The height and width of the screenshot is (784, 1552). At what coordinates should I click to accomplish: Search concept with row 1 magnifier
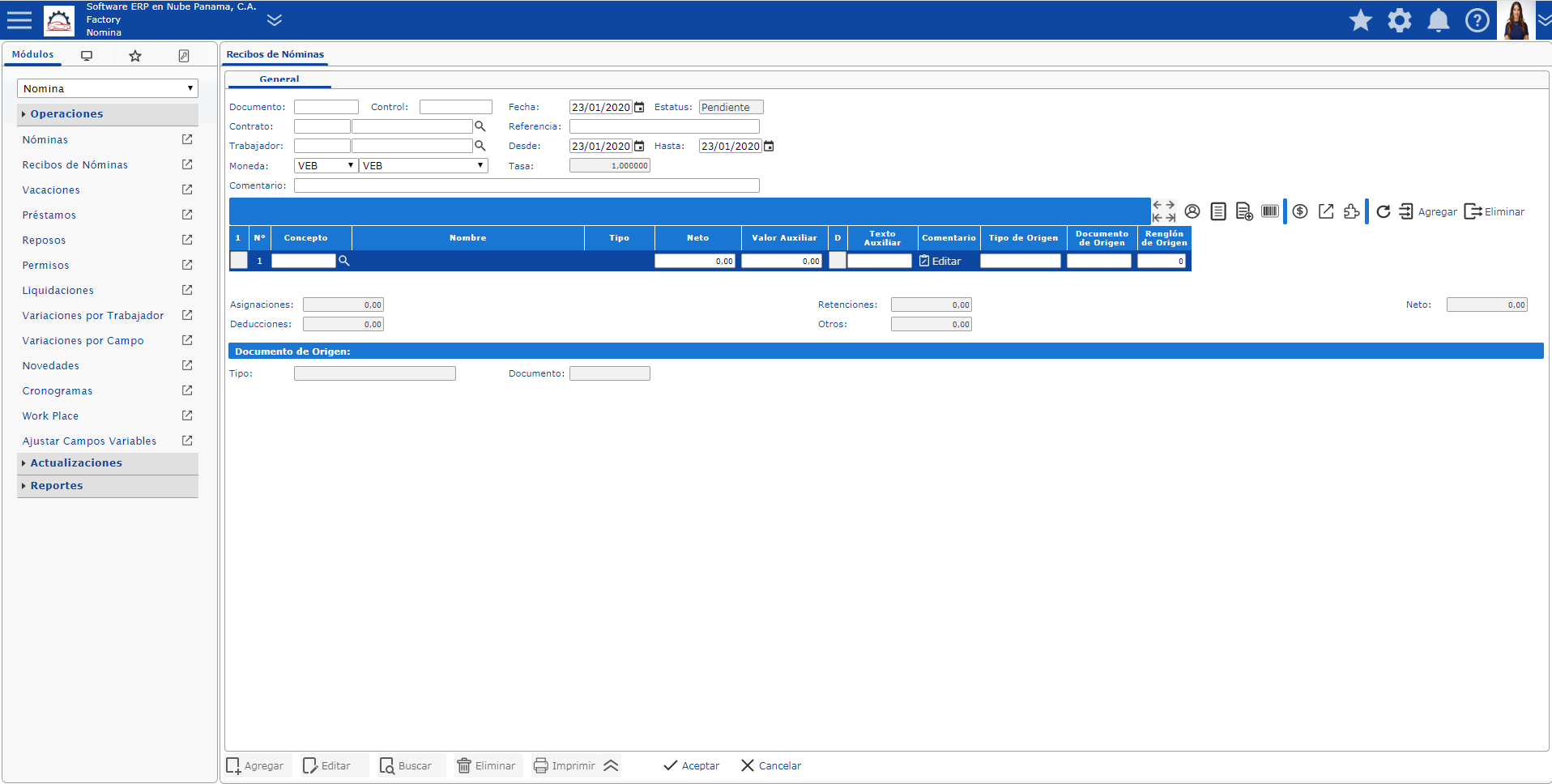click(x=343, y=261)
